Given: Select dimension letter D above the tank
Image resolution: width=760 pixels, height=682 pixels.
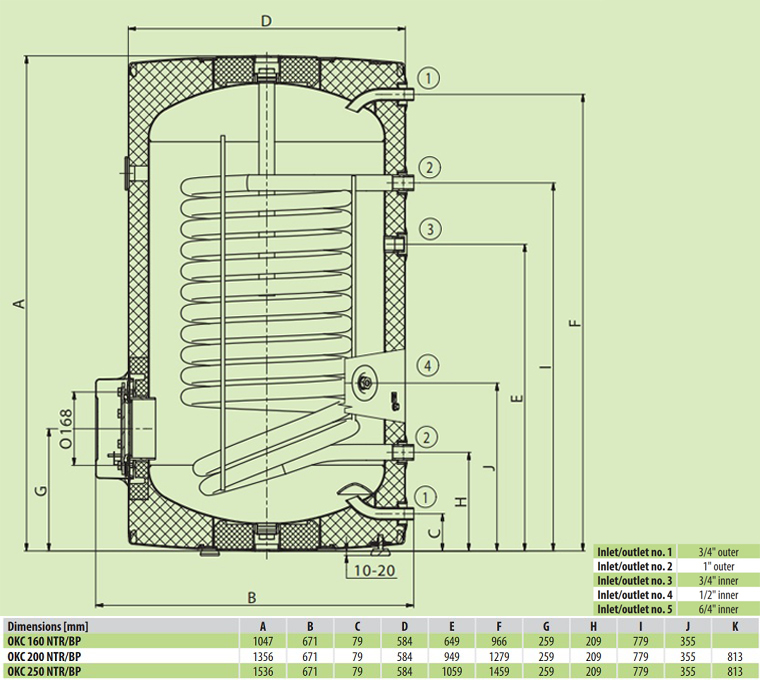Looking at the screenshot, I should click(265, 20).
